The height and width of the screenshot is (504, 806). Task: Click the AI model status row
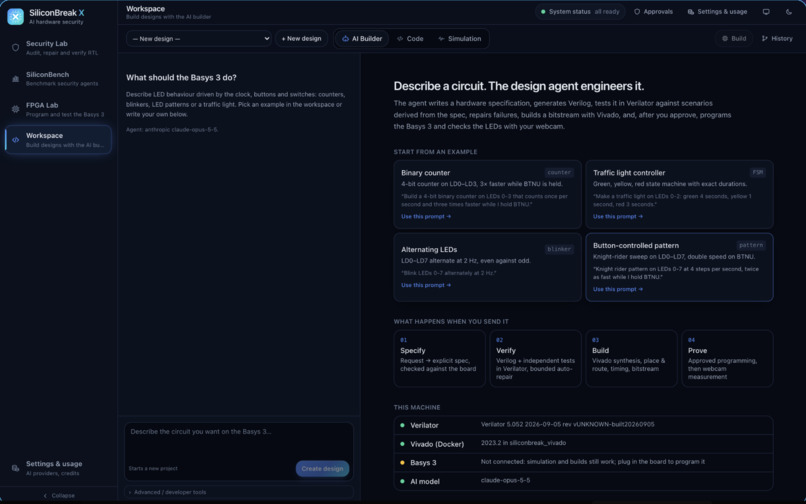click(x=583, y=481)
